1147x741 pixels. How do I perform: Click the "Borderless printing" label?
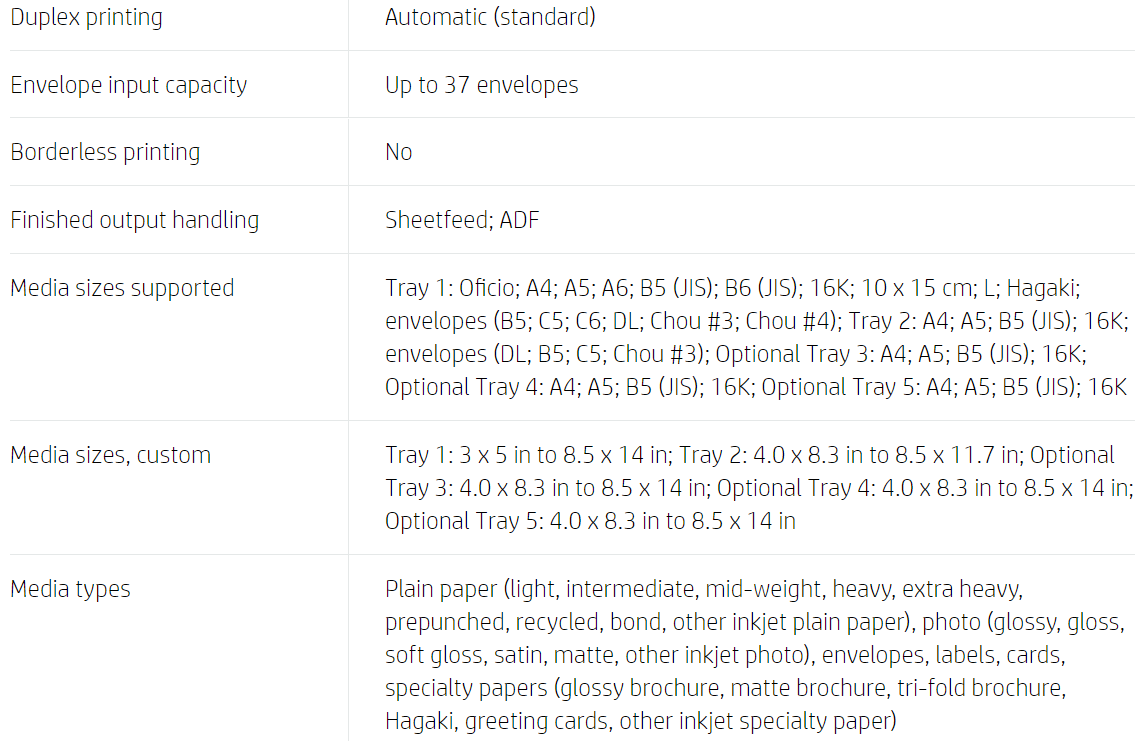coord(105,152)
